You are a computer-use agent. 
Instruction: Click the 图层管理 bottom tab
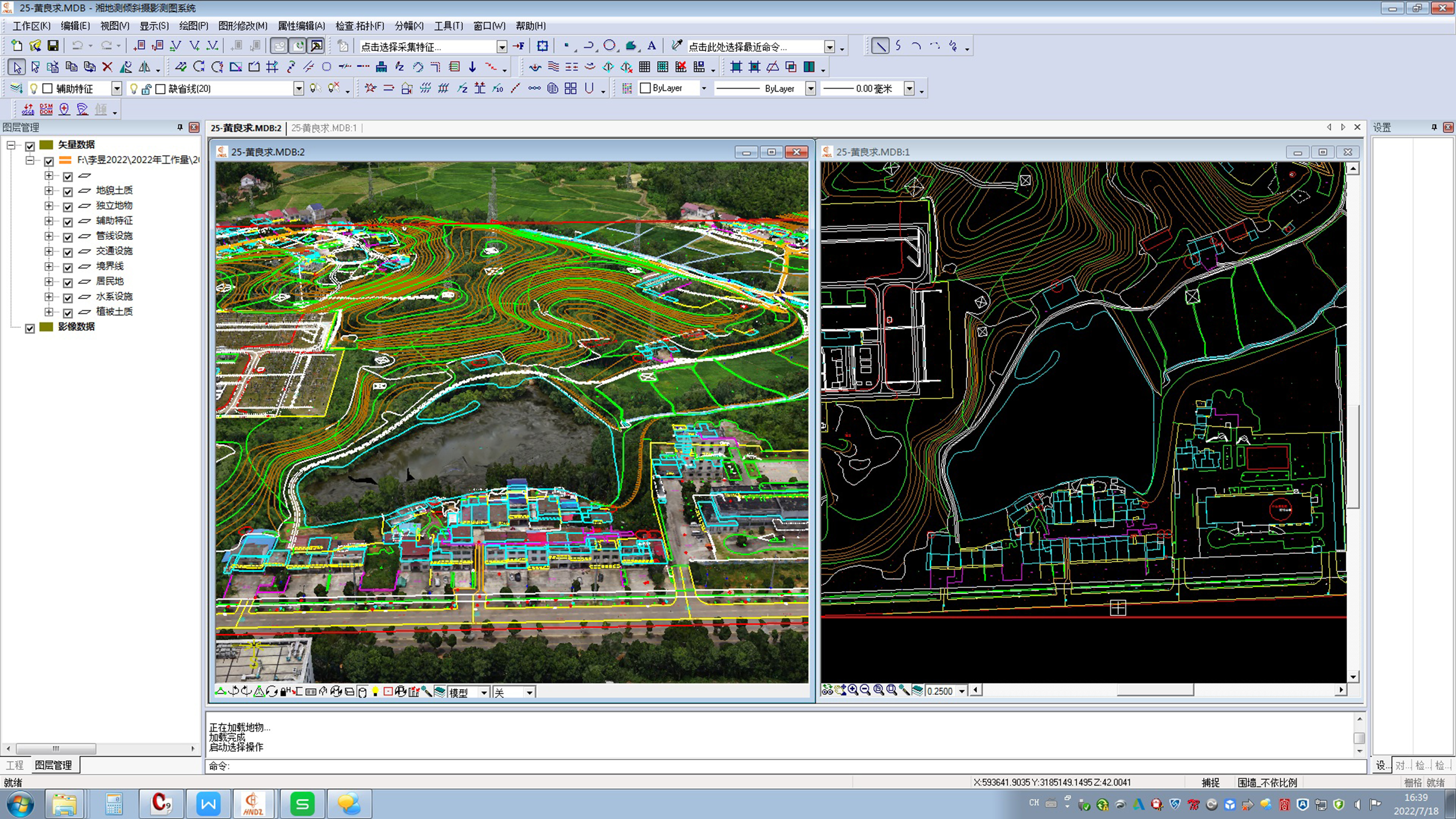point(53,765)
